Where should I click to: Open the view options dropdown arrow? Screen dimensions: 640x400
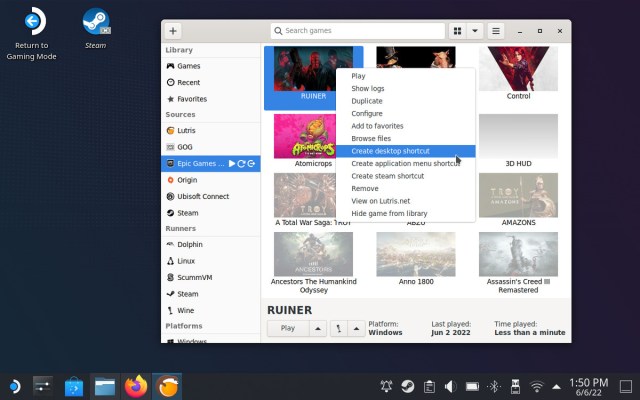point(475,31)
